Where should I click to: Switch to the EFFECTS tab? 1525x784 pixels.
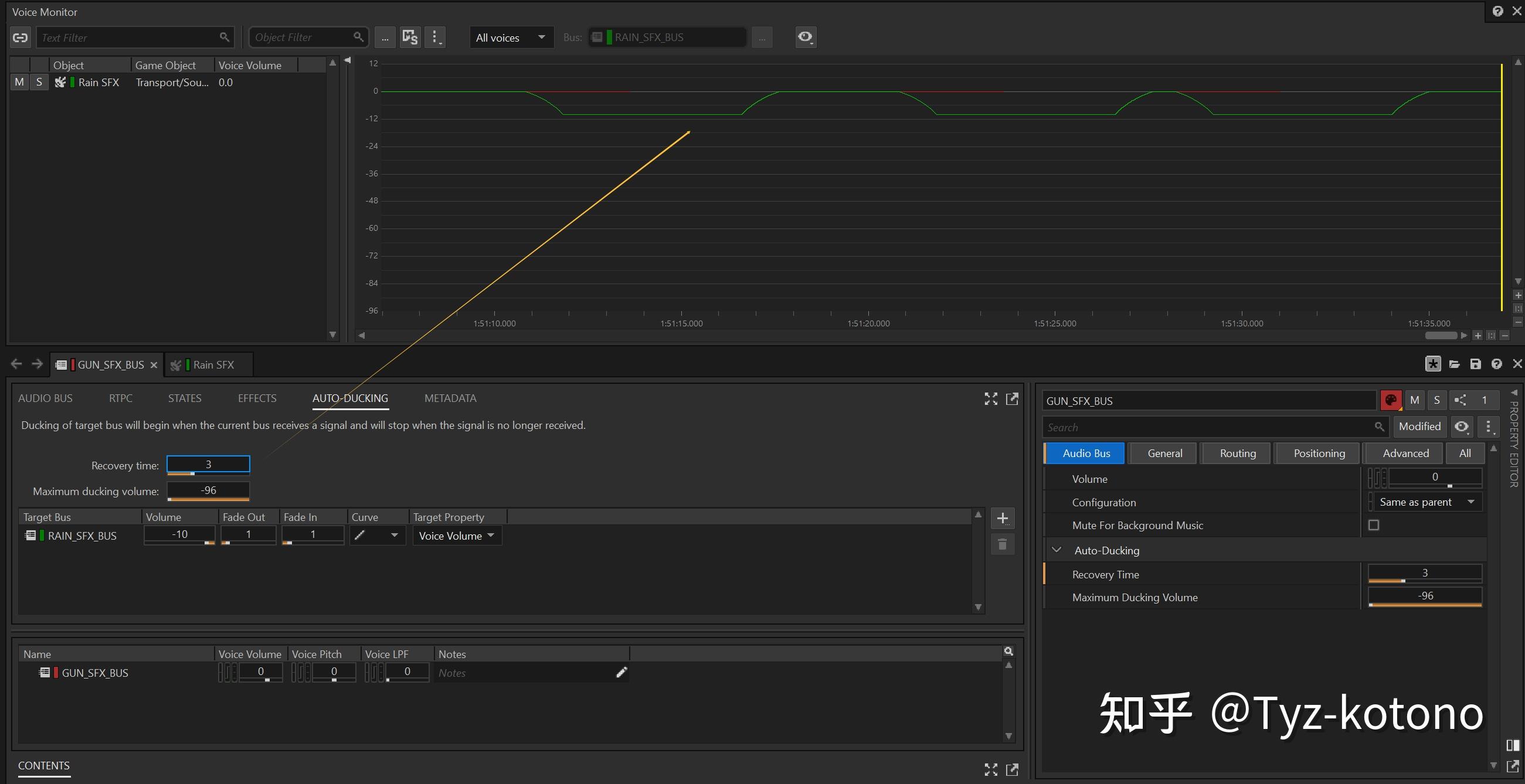point(257,398)
